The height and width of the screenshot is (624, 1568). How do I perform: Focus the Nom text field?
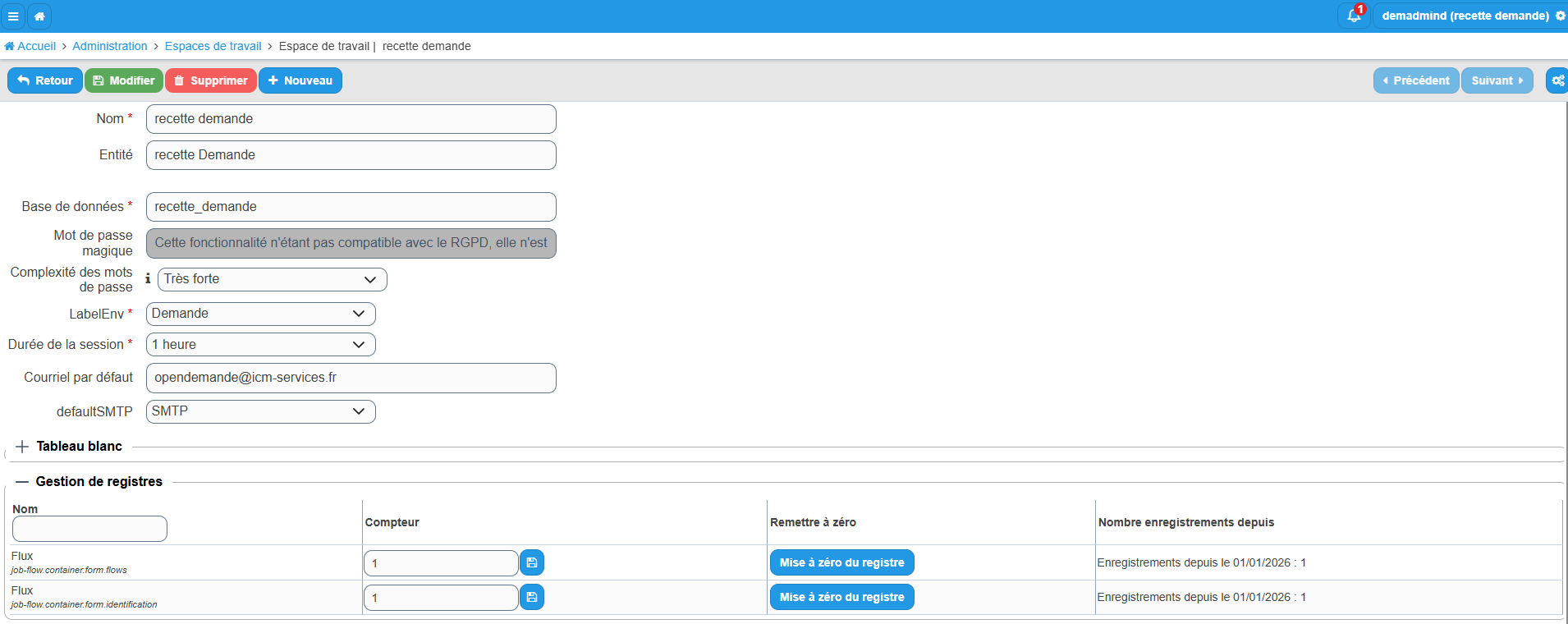pyautogui.click(x=351, y=119)
